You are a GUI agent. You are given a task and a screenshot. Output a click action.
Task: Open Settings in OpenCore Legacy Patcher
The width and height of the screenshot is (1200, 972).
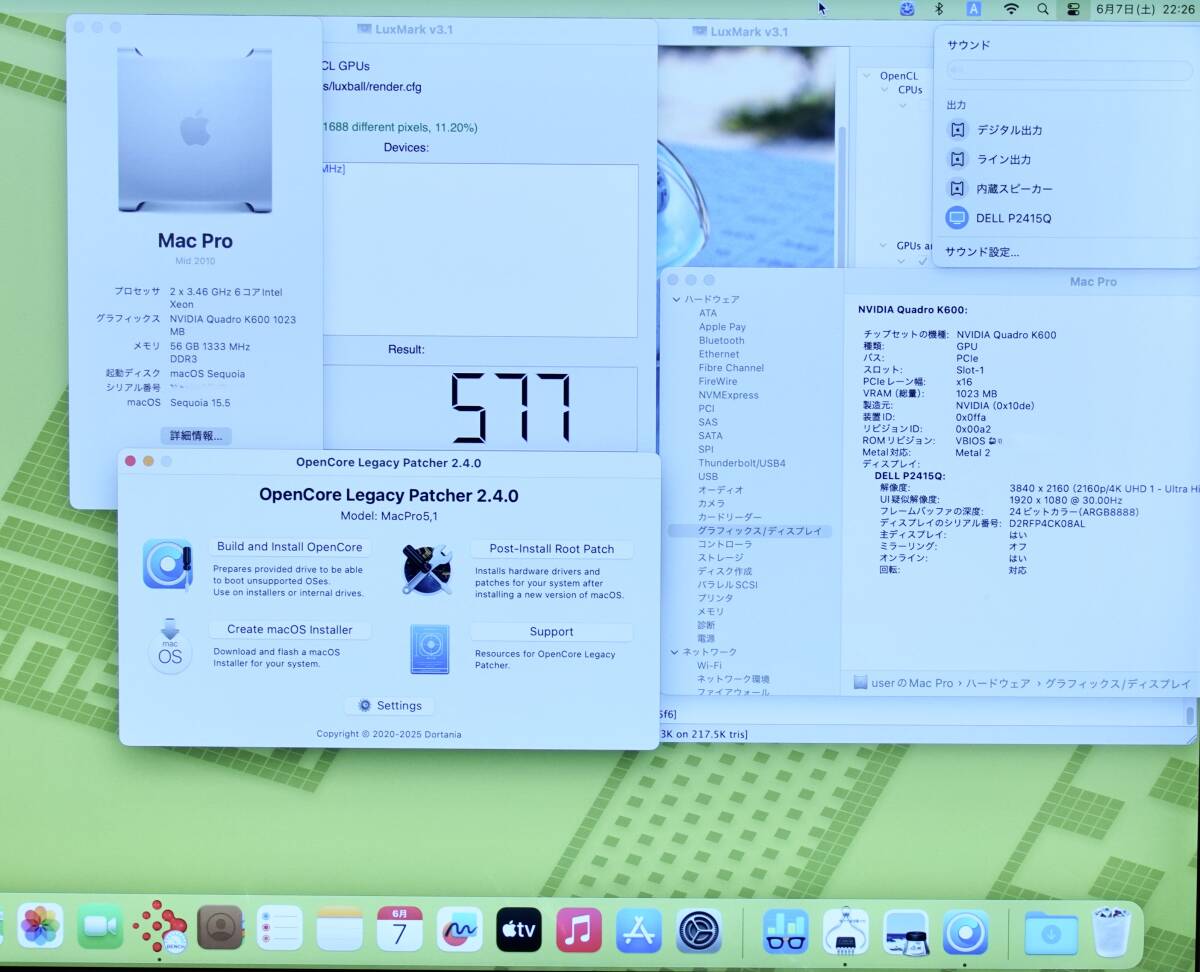coord(390,706)
